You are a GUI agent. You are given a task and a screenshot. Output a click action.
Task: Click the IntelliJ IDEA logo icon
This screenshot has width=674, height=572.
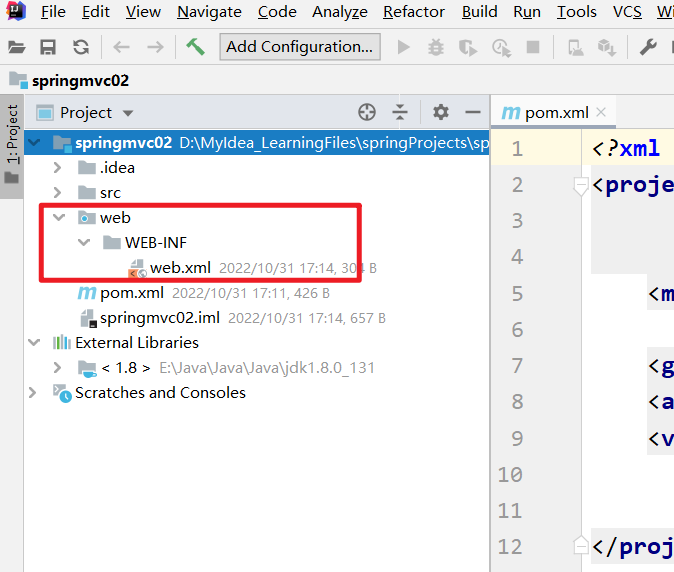pos(16,11)
